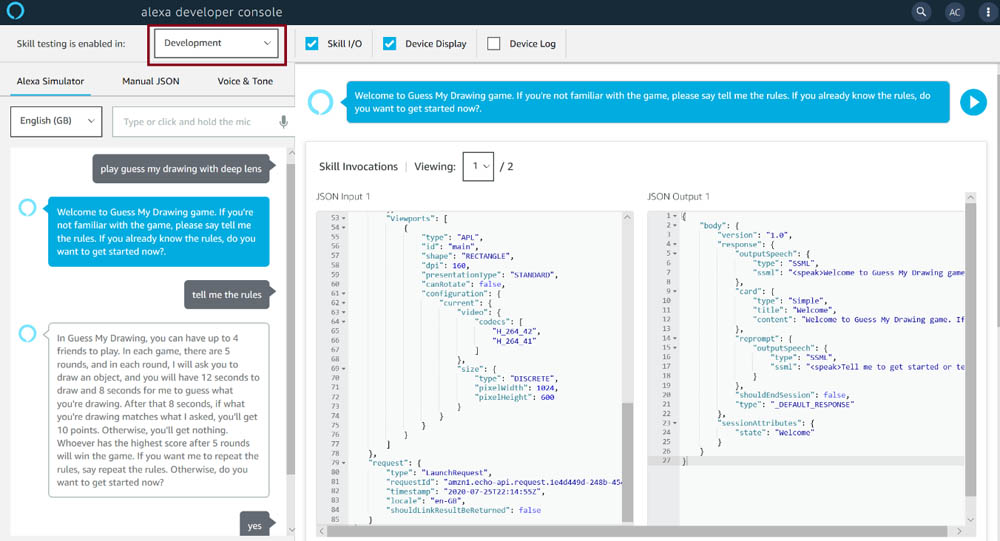Click the 'shouldEndSession' line in JSON output
The image size is (1000, 541).
pyautogui.click(x=793, y=395)
